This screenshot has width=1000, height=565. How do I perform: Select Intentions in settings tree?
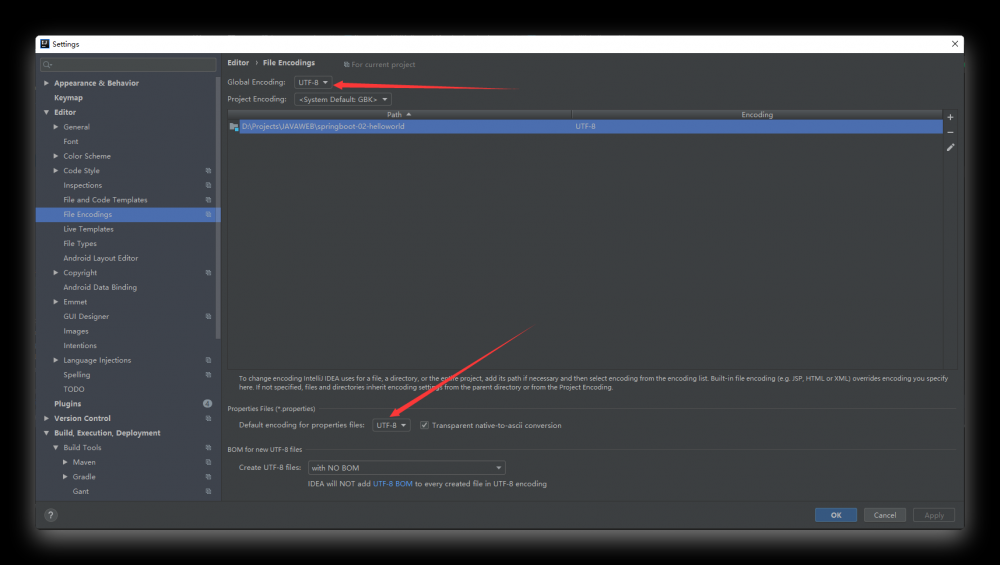80,346
